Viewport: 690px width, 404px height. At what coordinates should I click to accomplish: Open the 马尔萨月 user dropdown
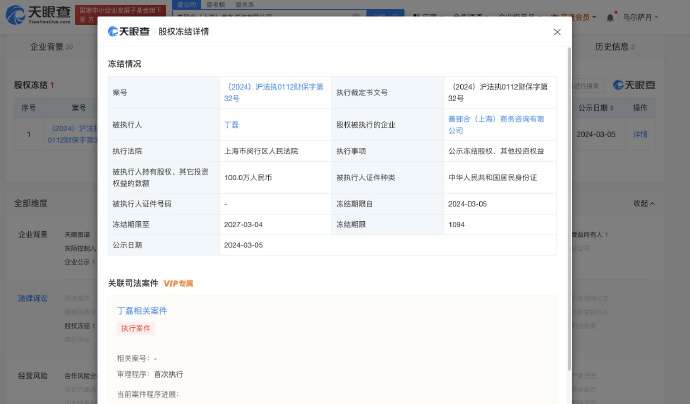[x=640, y=17]
